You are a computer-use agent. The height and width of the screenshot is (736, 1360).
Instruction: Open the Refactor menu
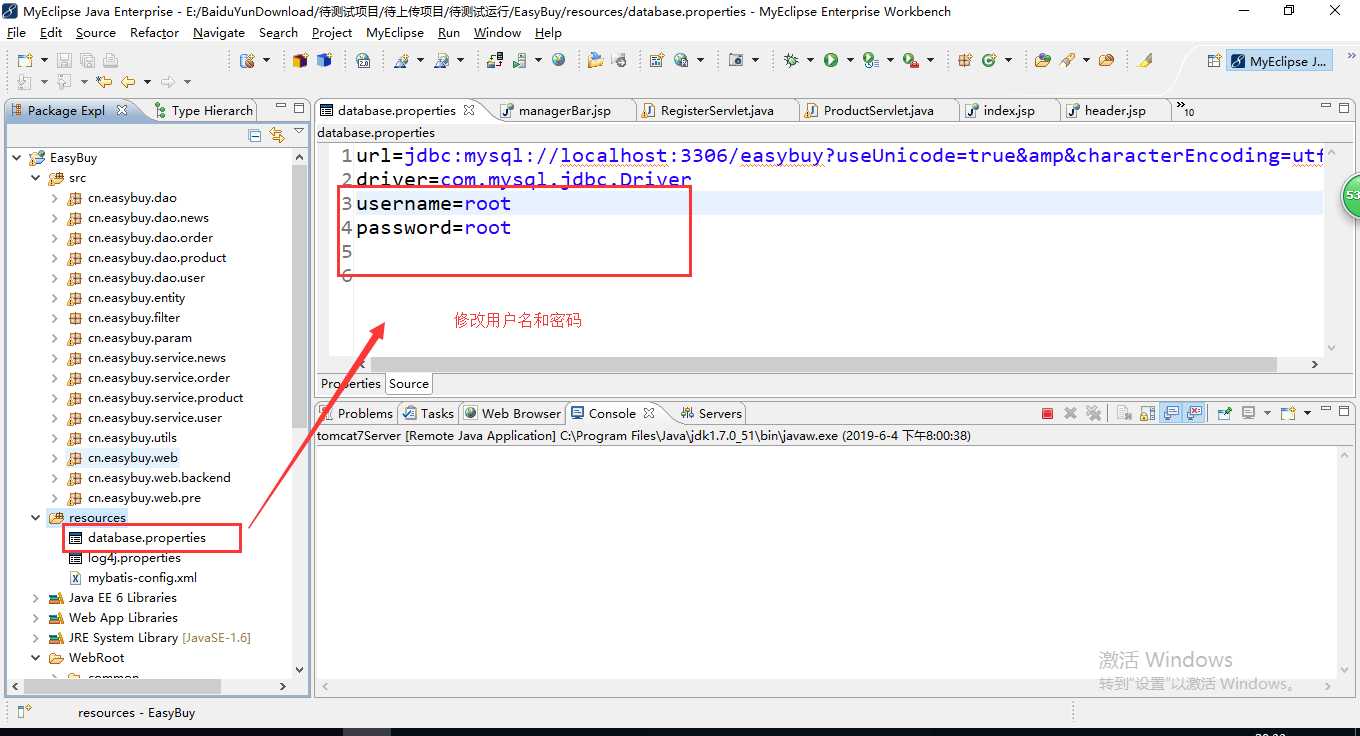click(x=154, y=32)
